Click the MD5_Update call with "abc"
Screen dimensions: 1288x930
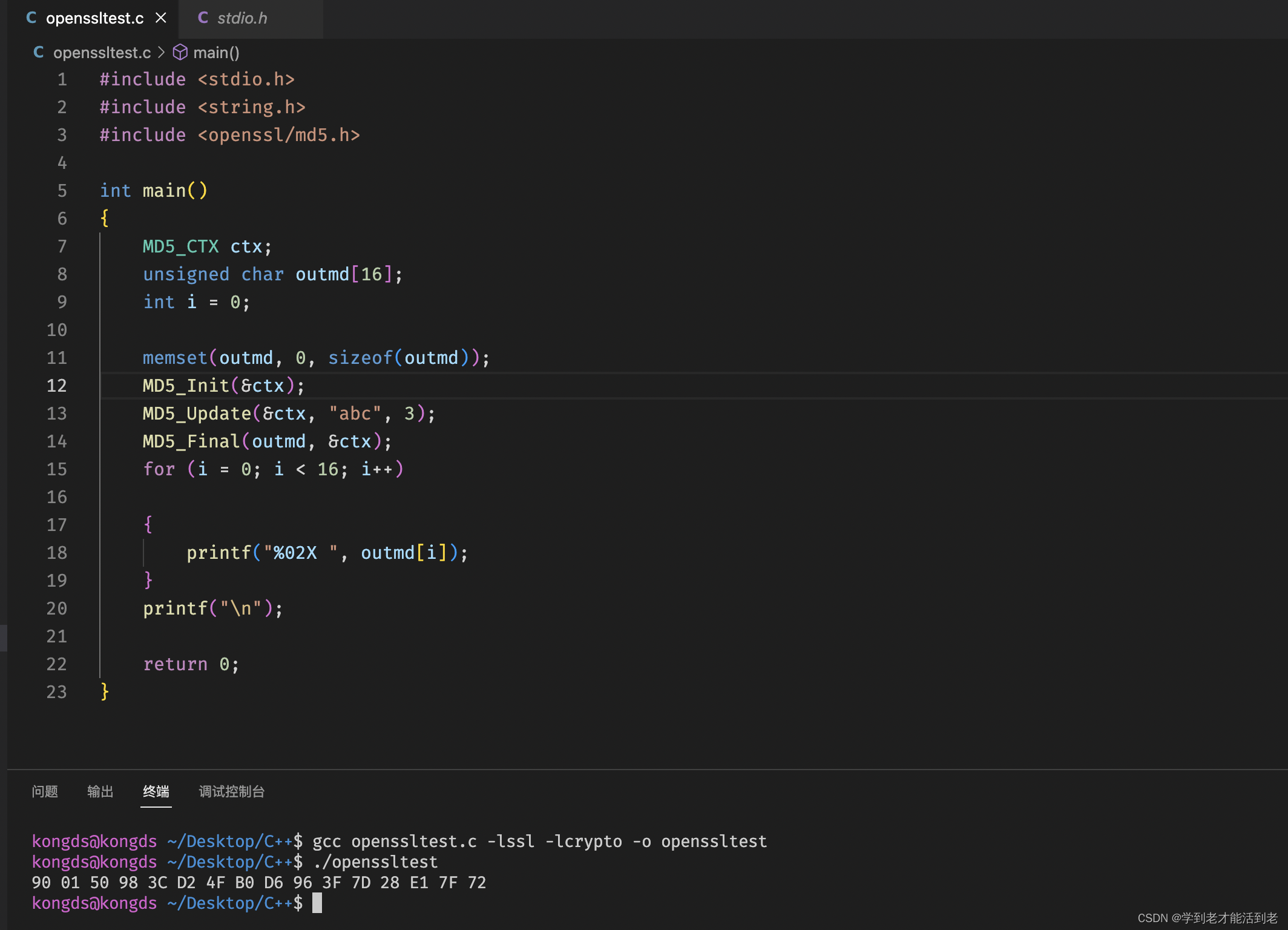click(289, 414)
